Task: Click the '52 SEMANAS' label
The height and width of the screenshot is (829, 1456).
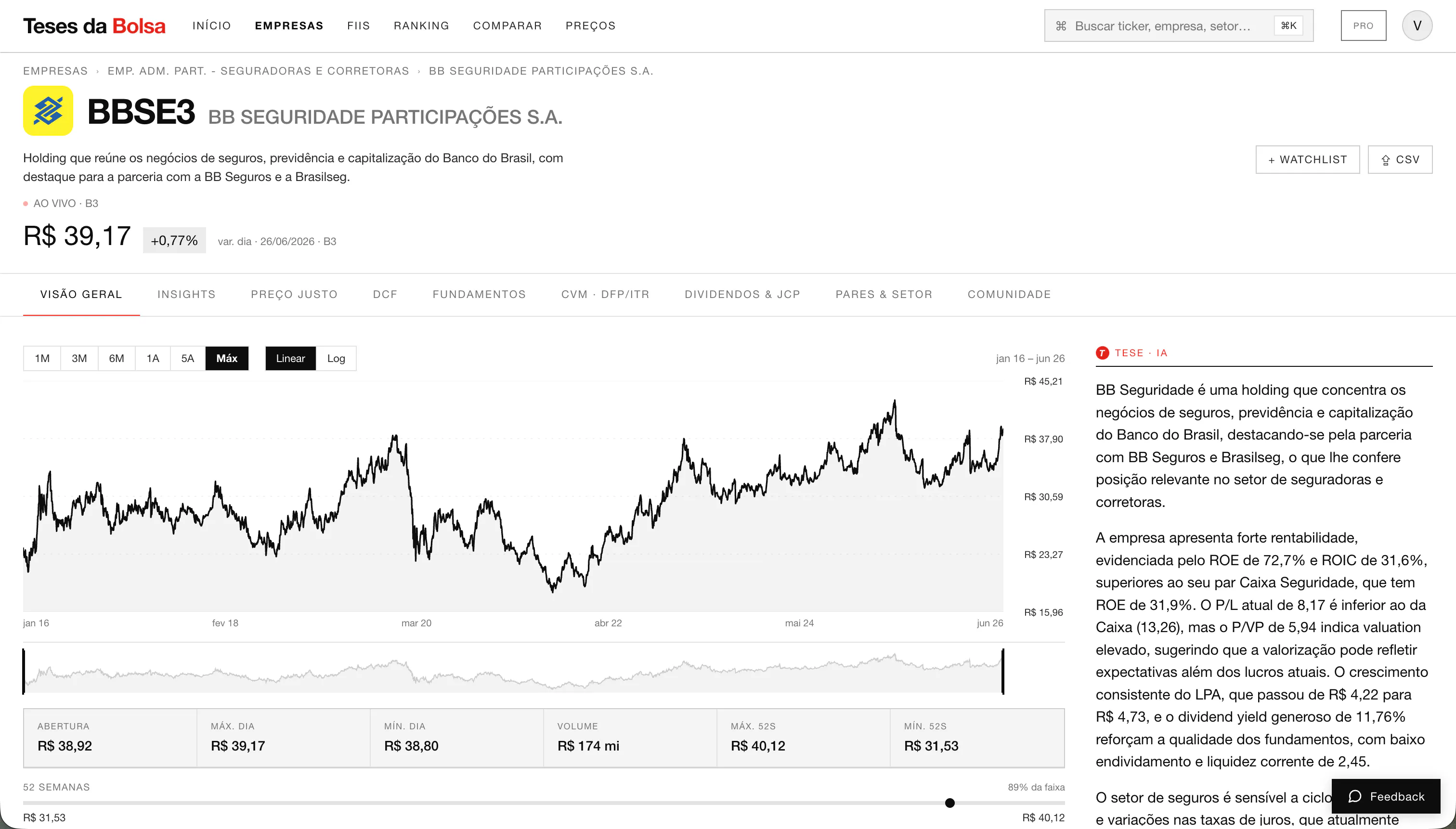Action: 56,787
